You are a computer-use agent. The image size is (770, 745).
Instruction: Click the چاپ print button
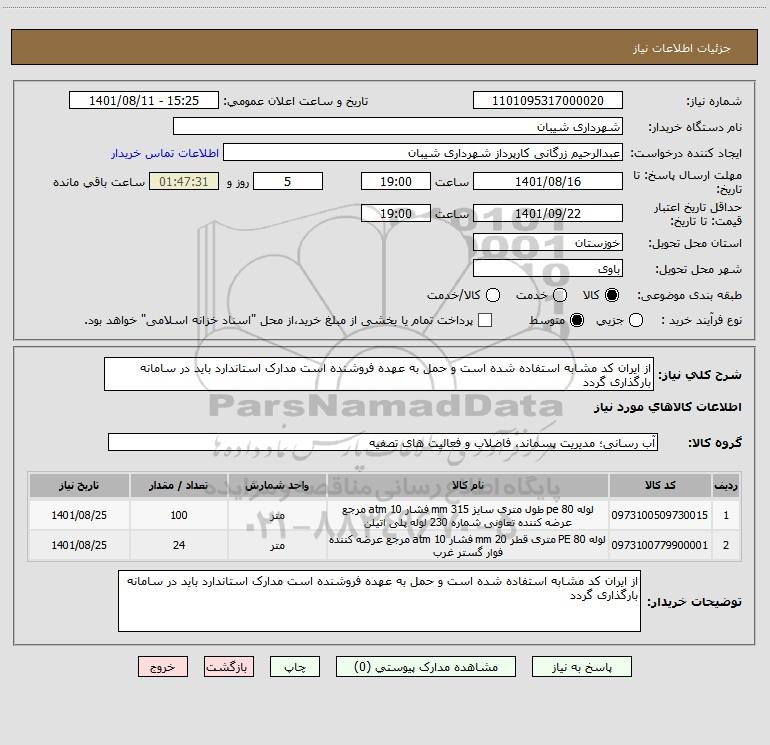(x=295, y=667)
